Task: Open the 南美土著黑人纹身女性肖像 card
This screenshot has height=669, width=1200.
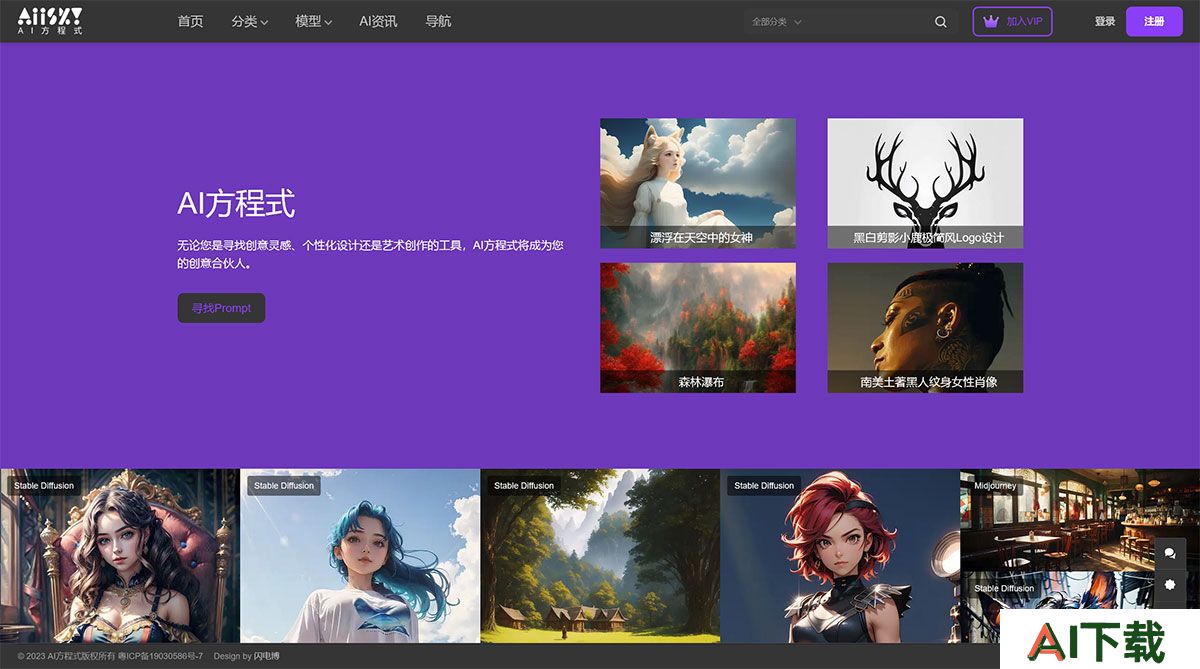Action: 925,327
